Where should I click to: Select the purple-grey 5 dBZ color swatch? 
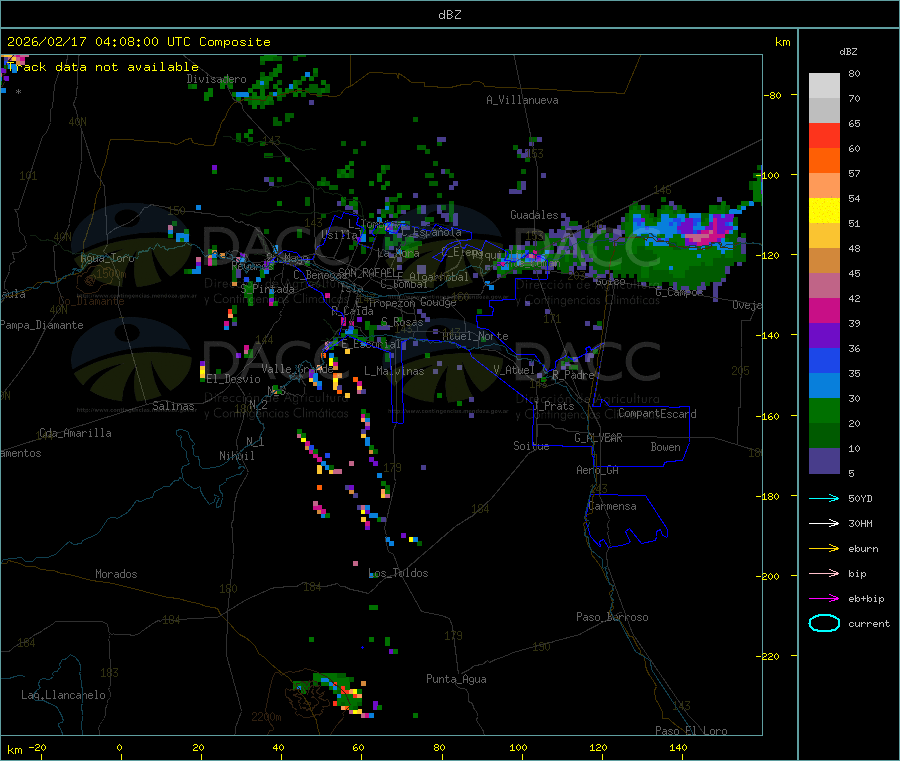(x=824, y=461)
